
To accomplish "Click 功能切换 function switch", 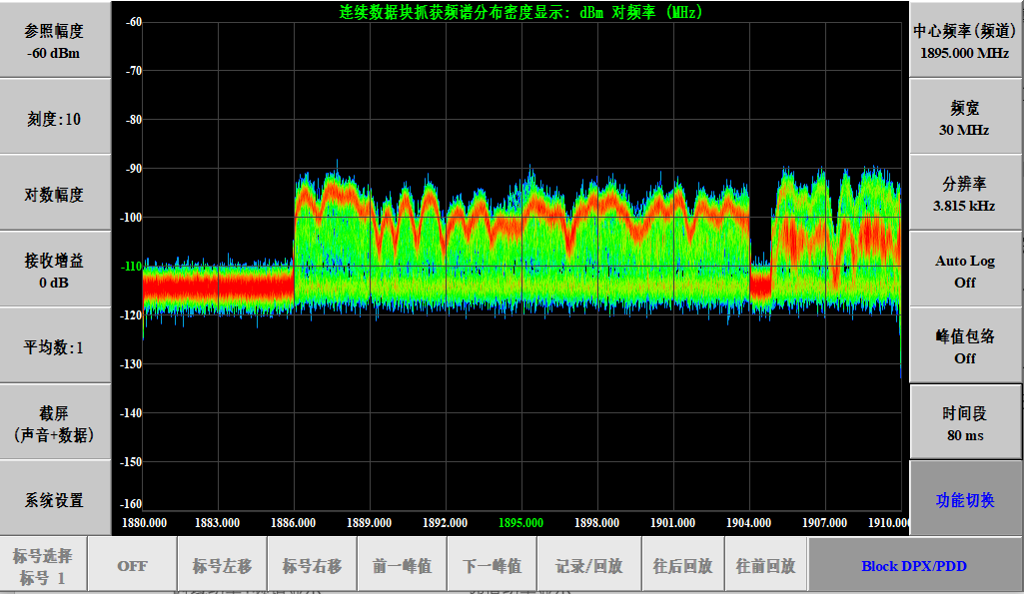I will coord(965,499).
